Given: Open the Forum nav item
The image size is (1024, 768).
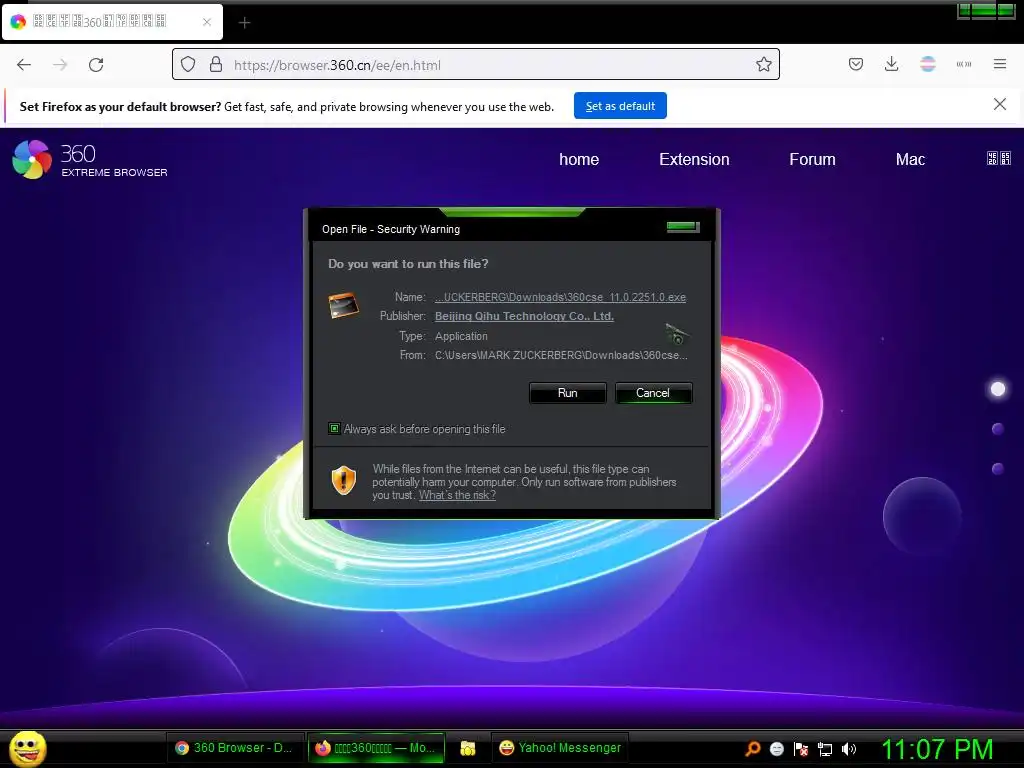Looking at the screenshot, I should pos(812,159).
